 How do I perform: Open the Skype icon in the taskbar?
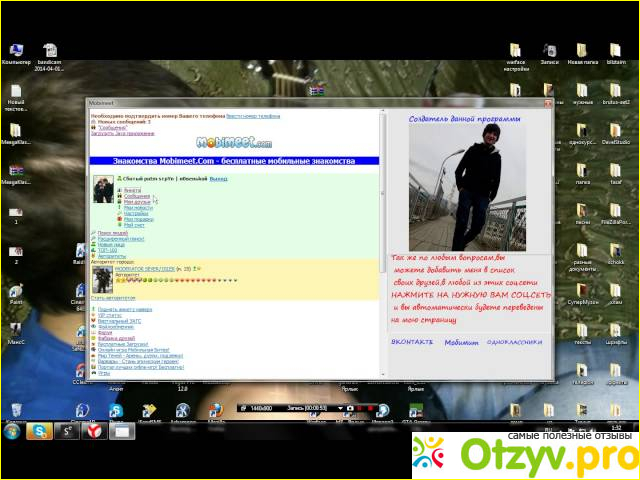[39, 431]
